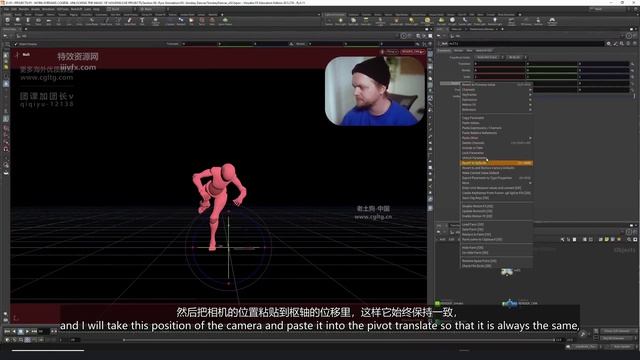This screenshot has width=640, height=360.
Task: Add a Camera from the lights shelf
Action: (x=329, y=21)
